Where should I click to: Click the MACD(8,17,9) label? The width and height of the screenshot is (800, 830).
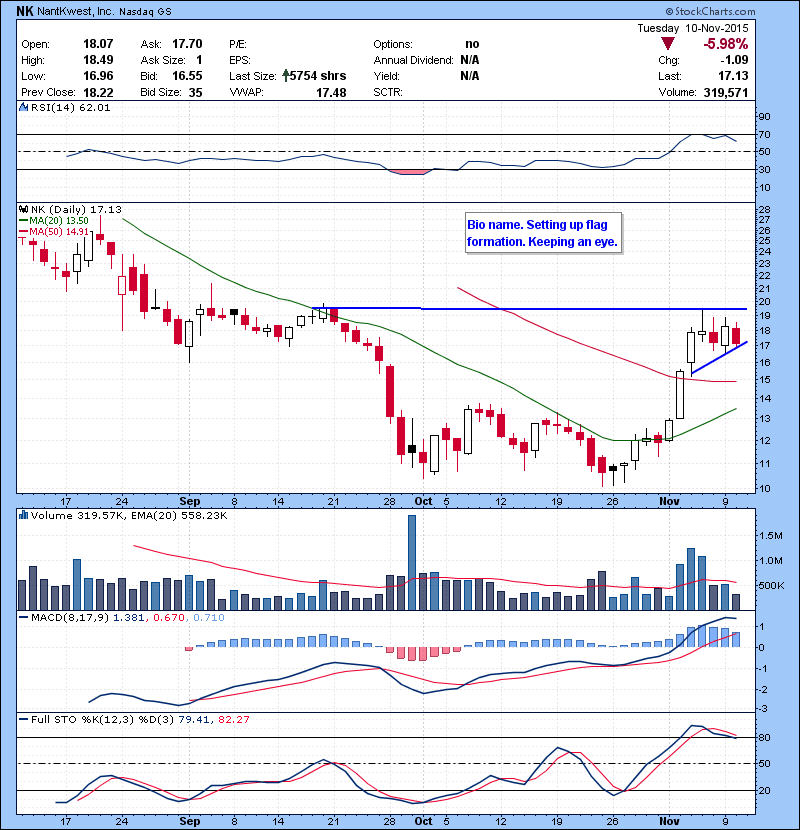click(70, 617)
